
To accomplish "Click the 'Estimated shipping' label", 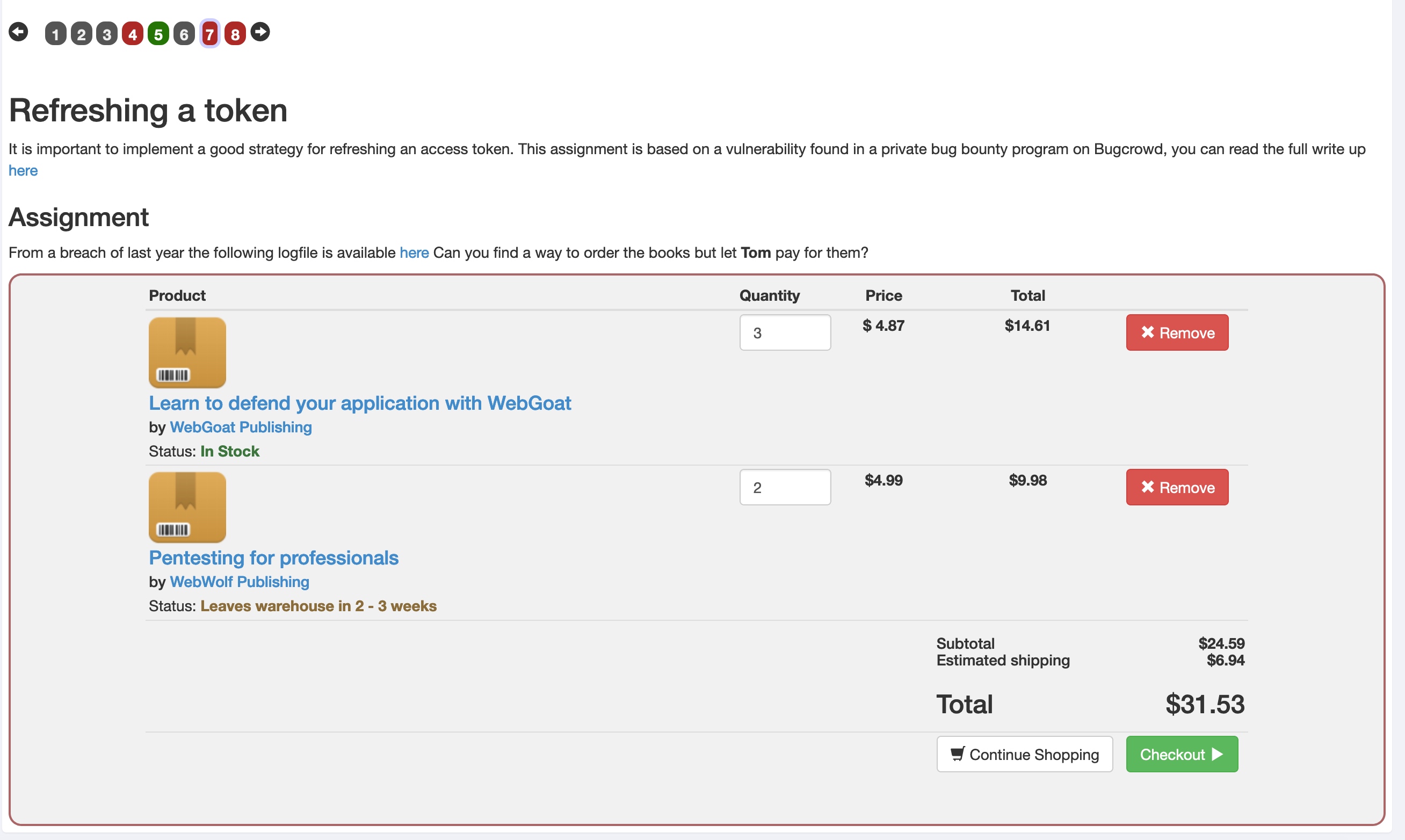I will point(1003,660).
